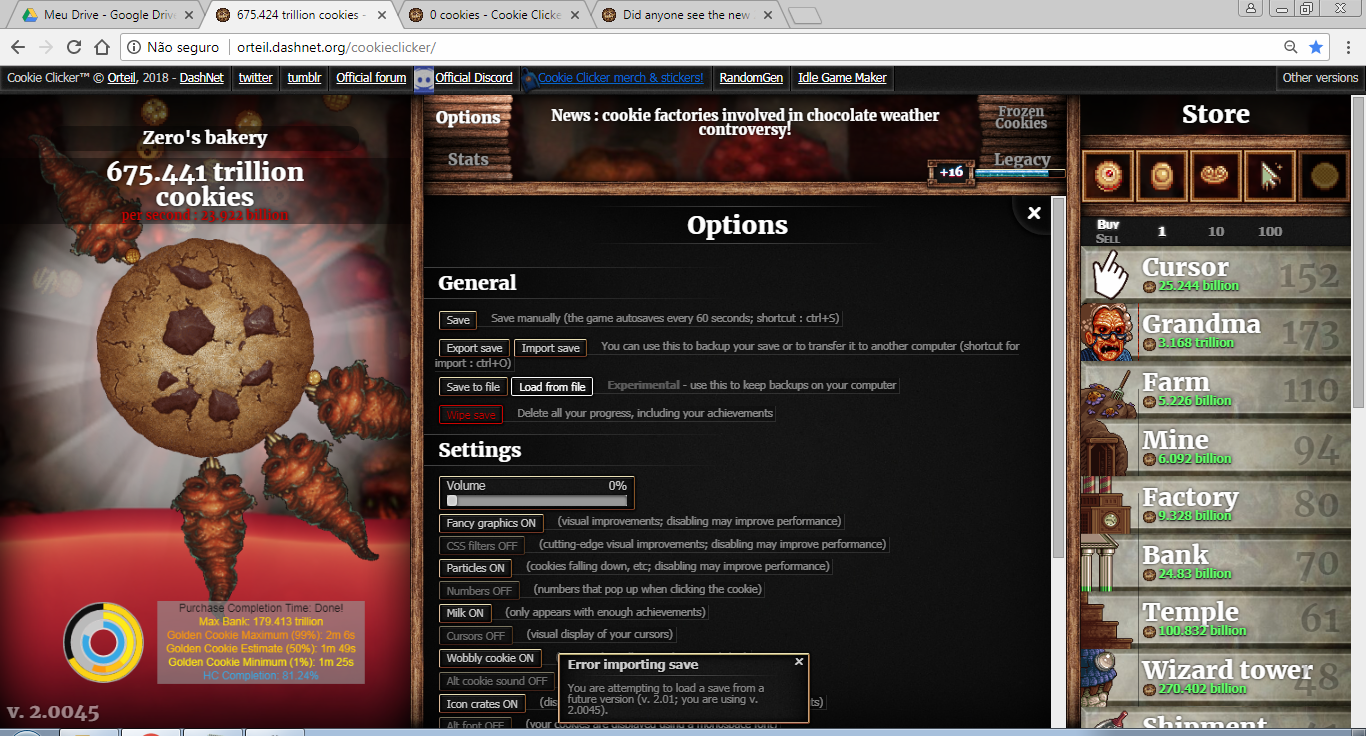This screenshot has height=736, width=1366.
Task: Purchase a Mine building
Action: point(1214,448)
